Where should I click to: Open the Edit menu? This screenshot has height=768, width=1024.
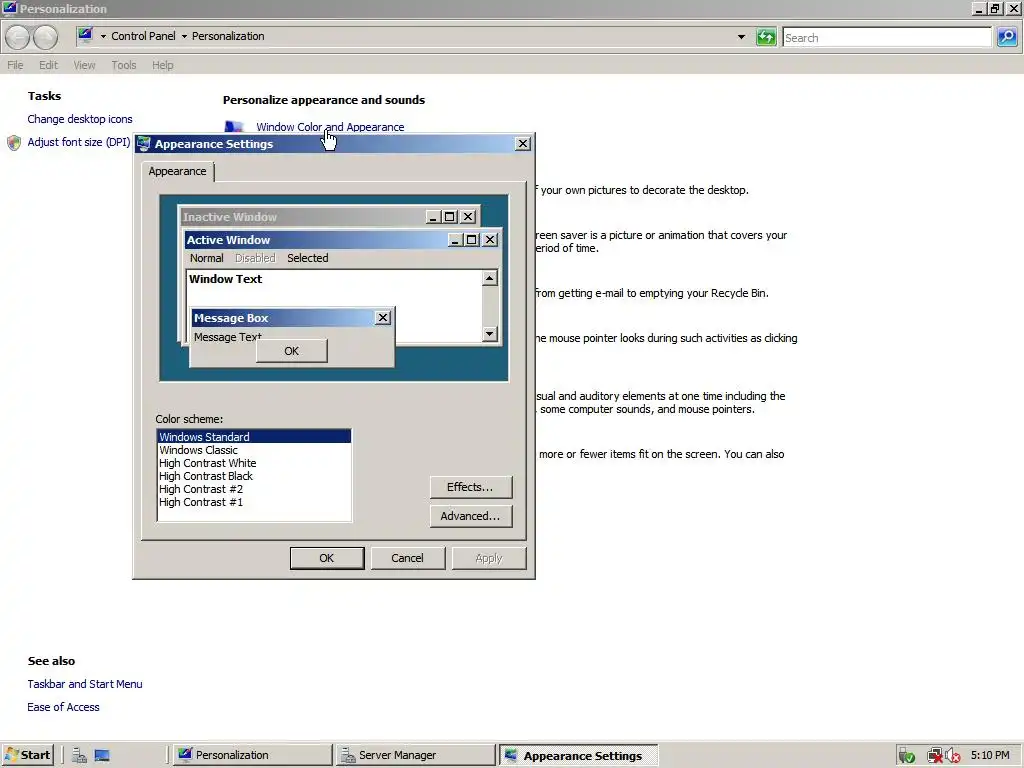(x=48, y=65)
